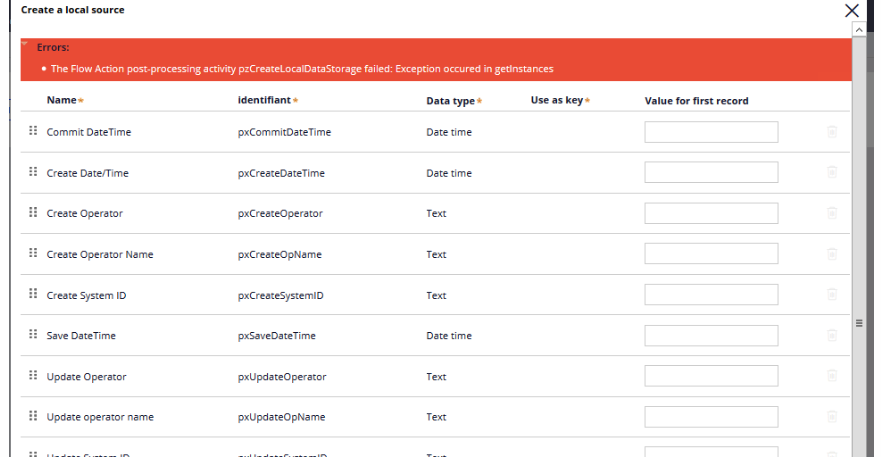Click the pxSaveDateTime identifier

coord(276,336)
